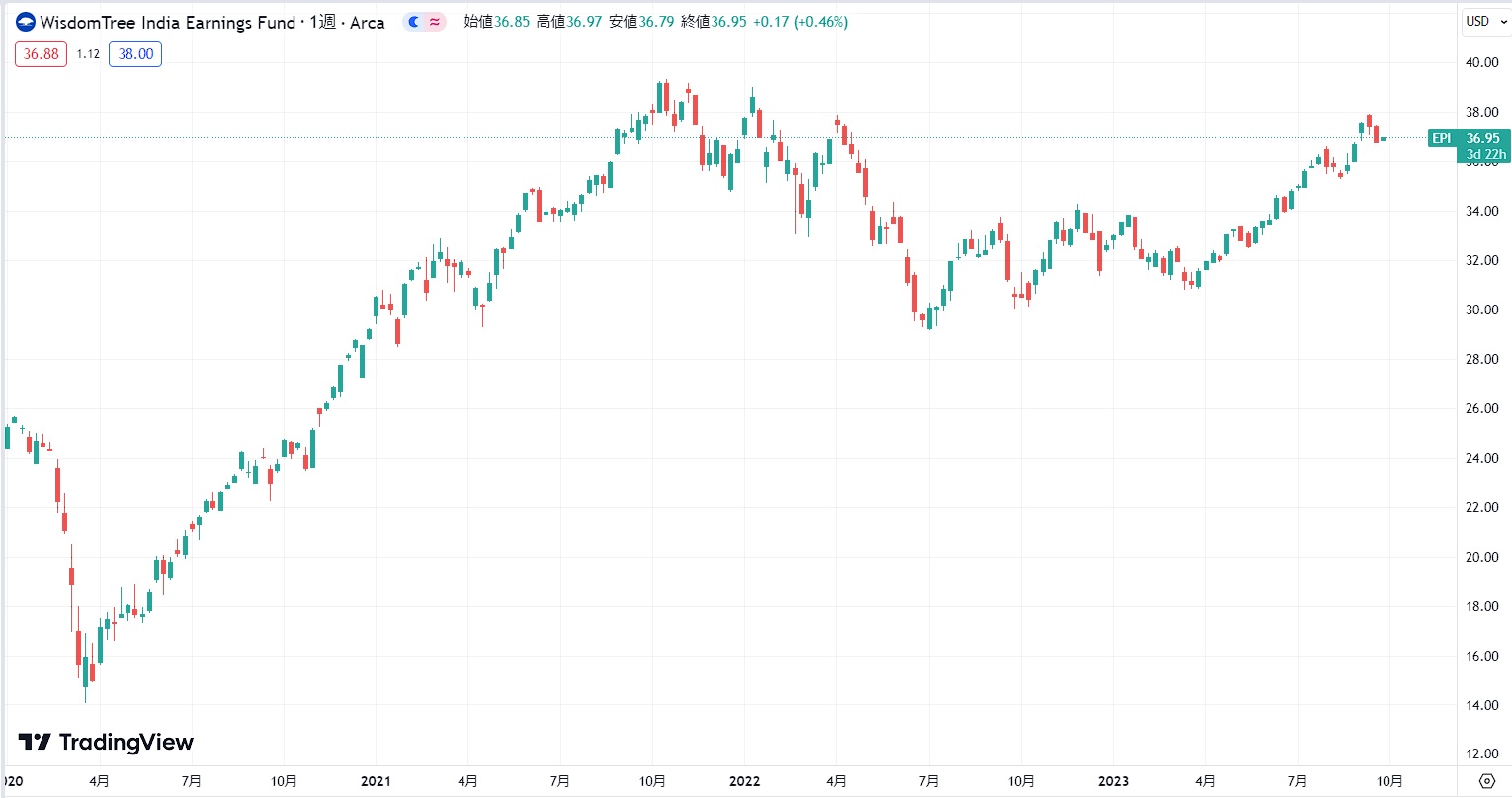
Task: Click the 40.00 price axis label
Action: coord(1482,62)
